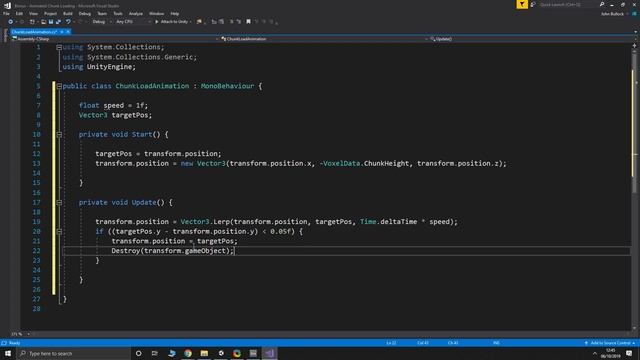Screen dimensions: 640x360
Task: Open the Debug menu
Action: [84, 13]
